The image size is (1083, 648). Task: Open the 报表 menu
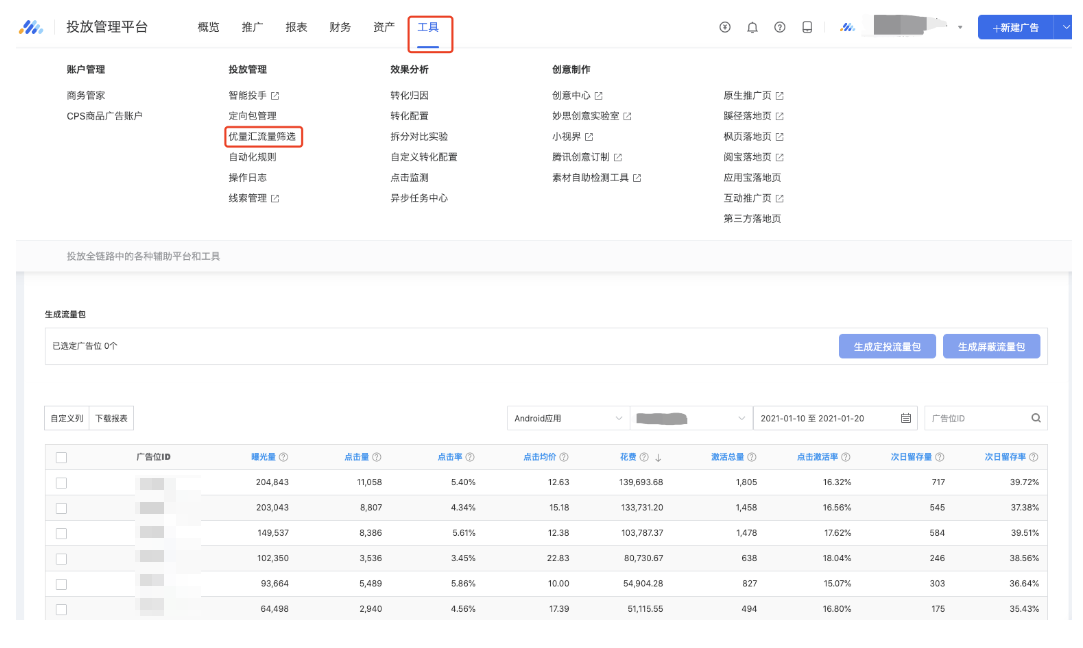coord(296,27)
